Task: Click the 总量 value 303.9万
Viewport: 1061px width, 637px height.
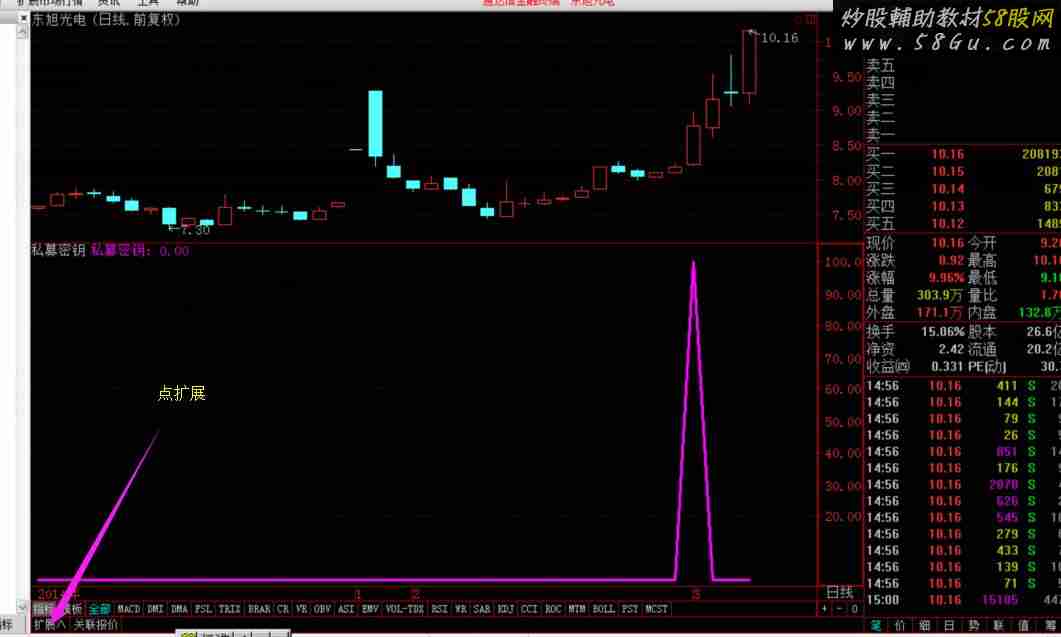Action: 939,296
